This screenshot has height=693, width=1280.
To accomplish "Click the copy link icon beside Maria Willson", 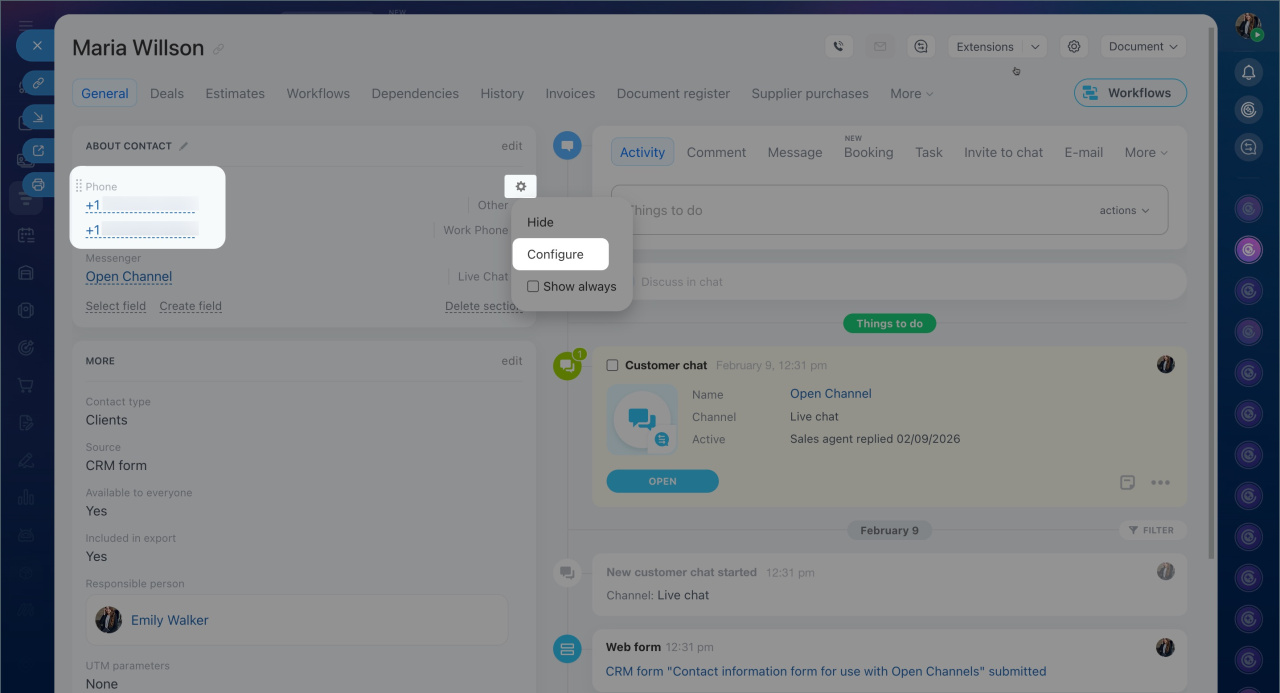I will (x=219, y=49).
